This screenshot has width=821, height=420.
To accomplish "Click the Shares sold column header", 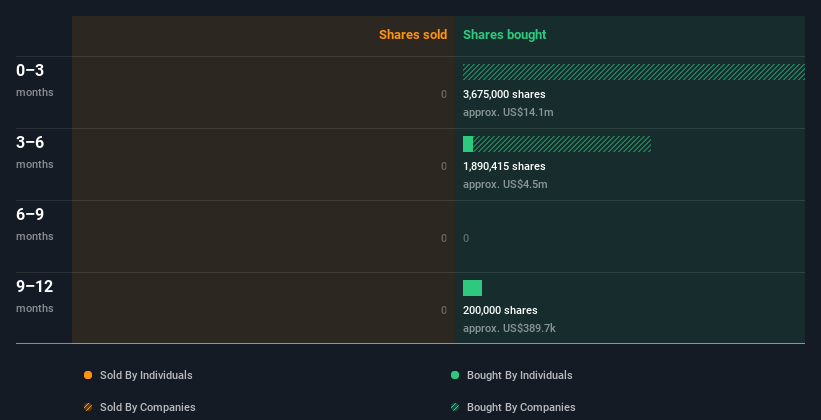I will coord(413,35).
